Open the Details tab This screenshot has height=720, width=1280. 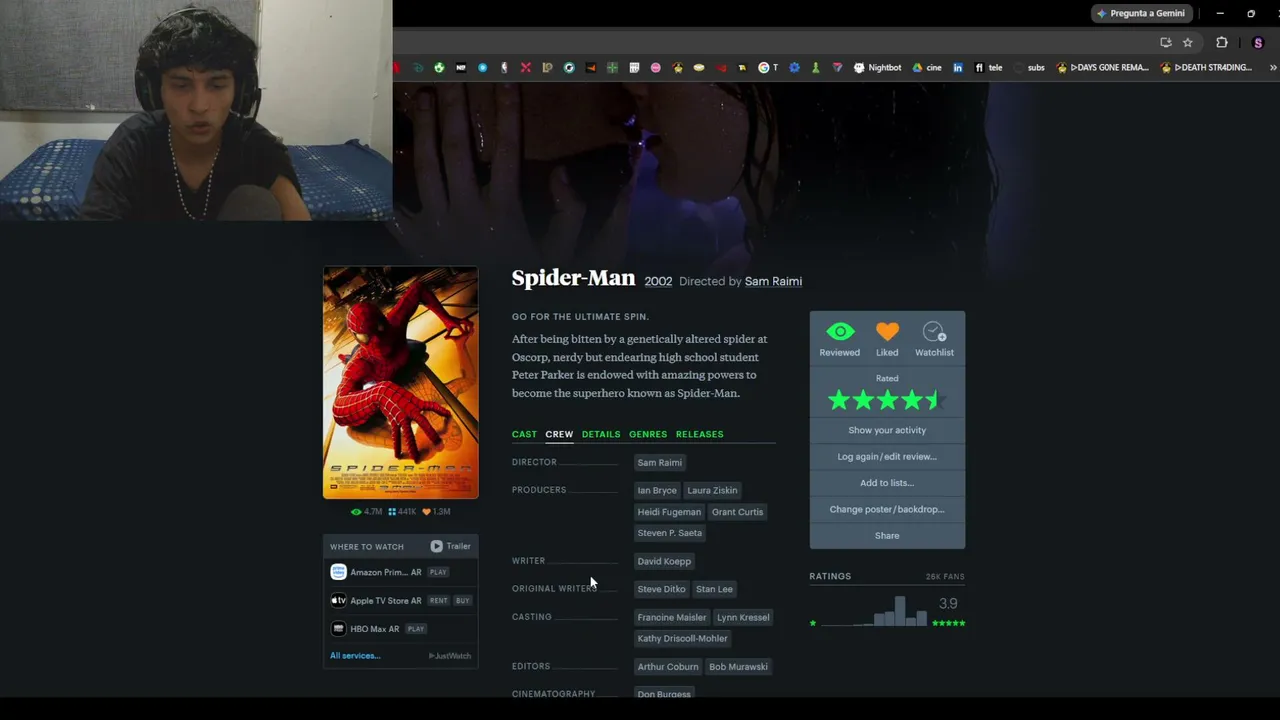coord(601,434)
